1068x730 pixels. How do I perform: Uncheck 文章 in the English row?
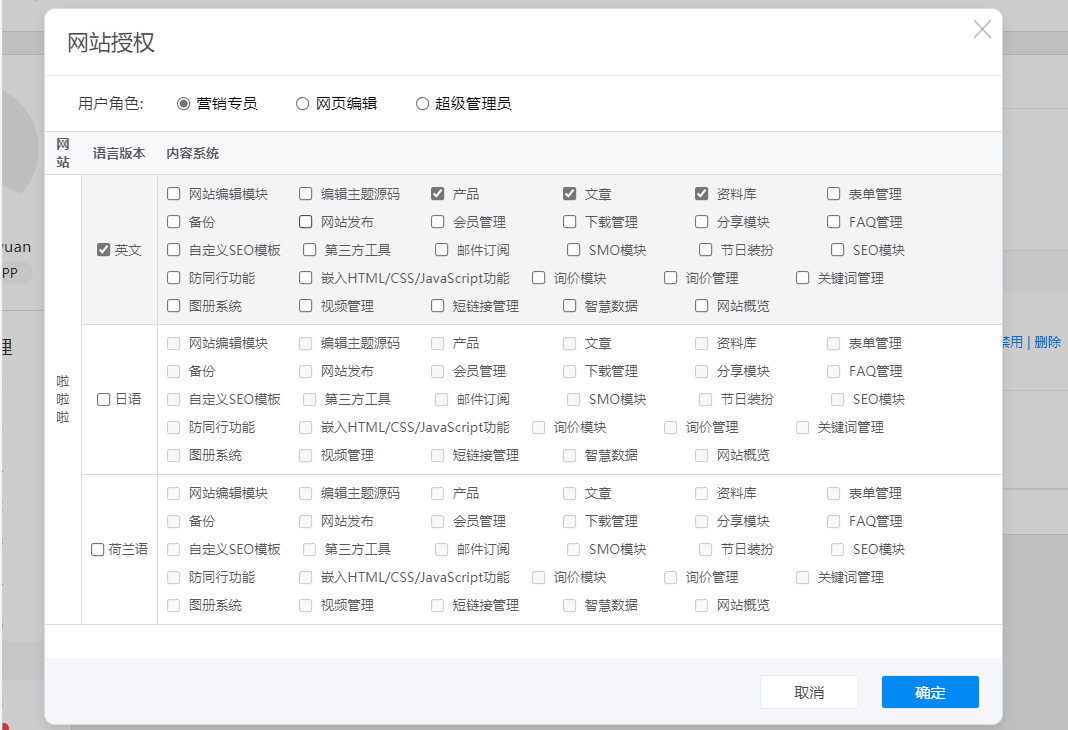pos(569,193)
